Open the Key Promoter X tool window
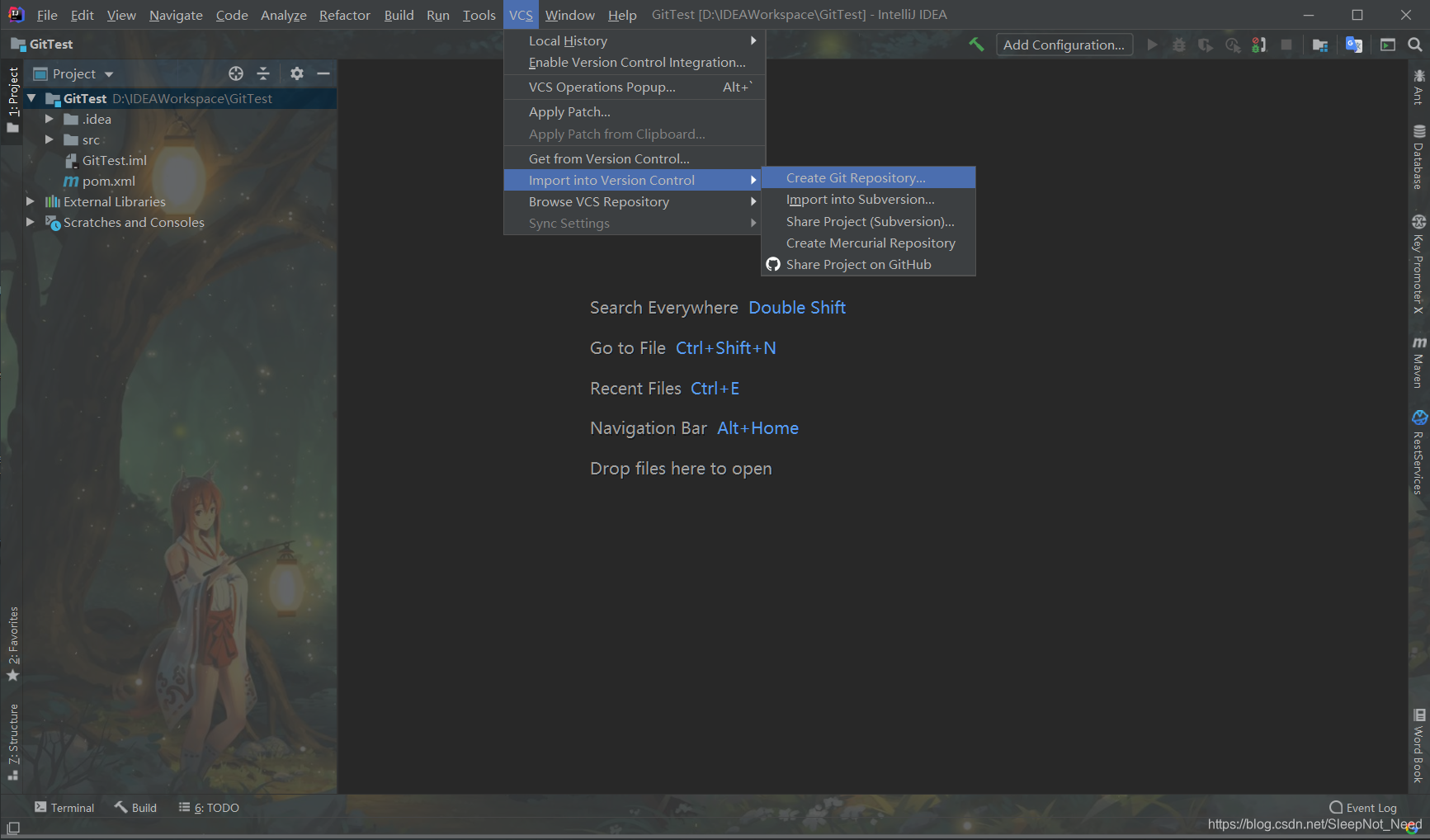This screenshot has width=1430, height=840. click(1418, 264)
